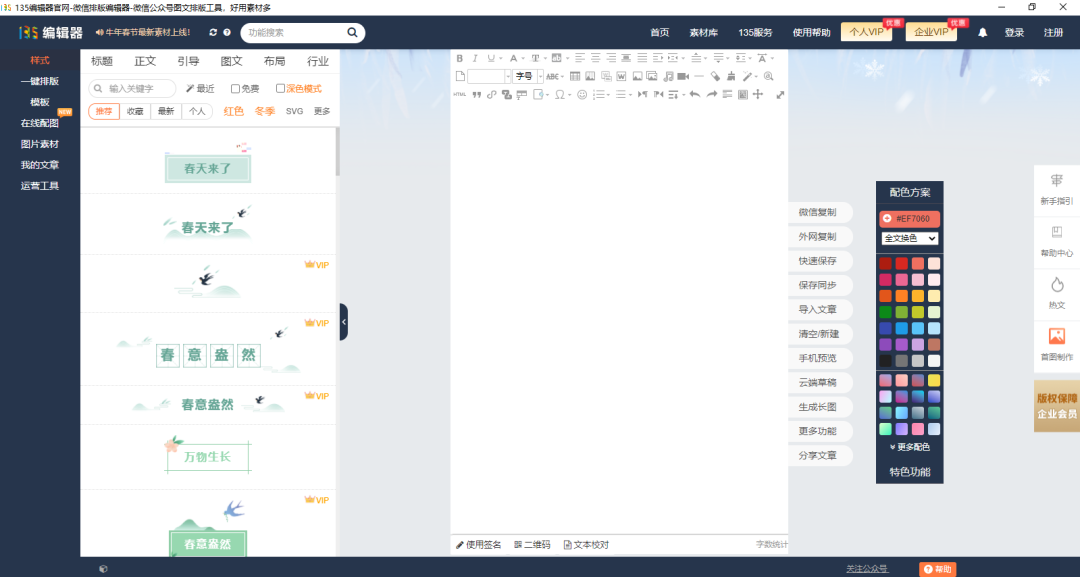Screen dimensions: 1080x577
Task: Expand the editor to fullscreen
Action: (x=780, y=95)
